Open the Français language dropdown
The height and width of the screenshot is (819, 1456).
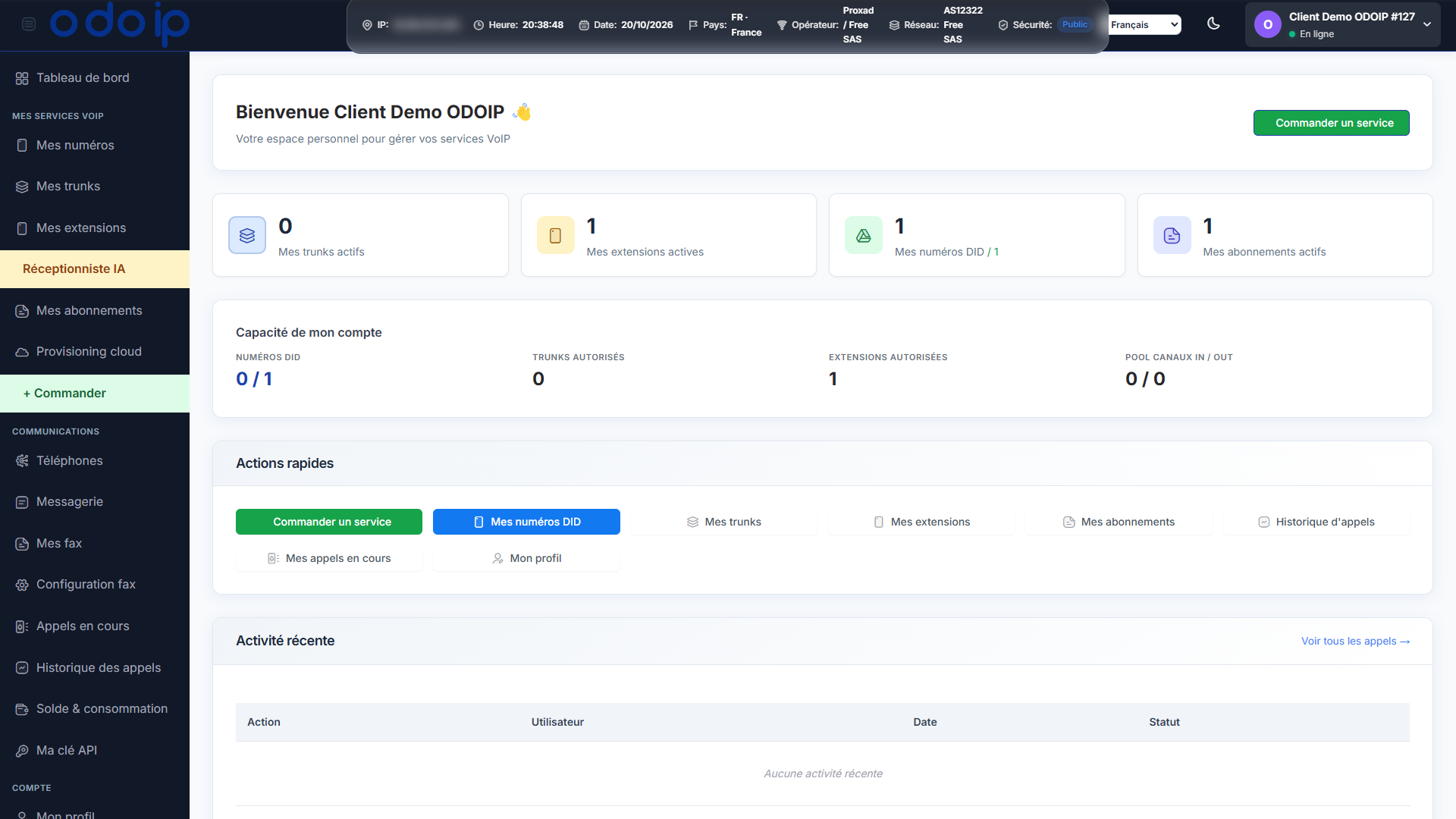pyautogui.click(x=1144, y=24)
